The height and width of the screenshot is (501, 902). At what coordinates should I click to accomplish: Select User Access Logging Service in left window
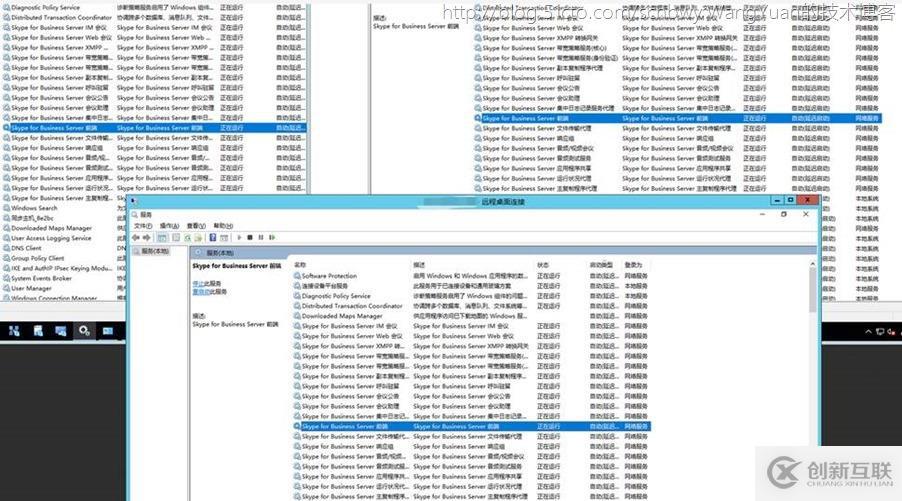pyautogui.click(x=51, y=238)
